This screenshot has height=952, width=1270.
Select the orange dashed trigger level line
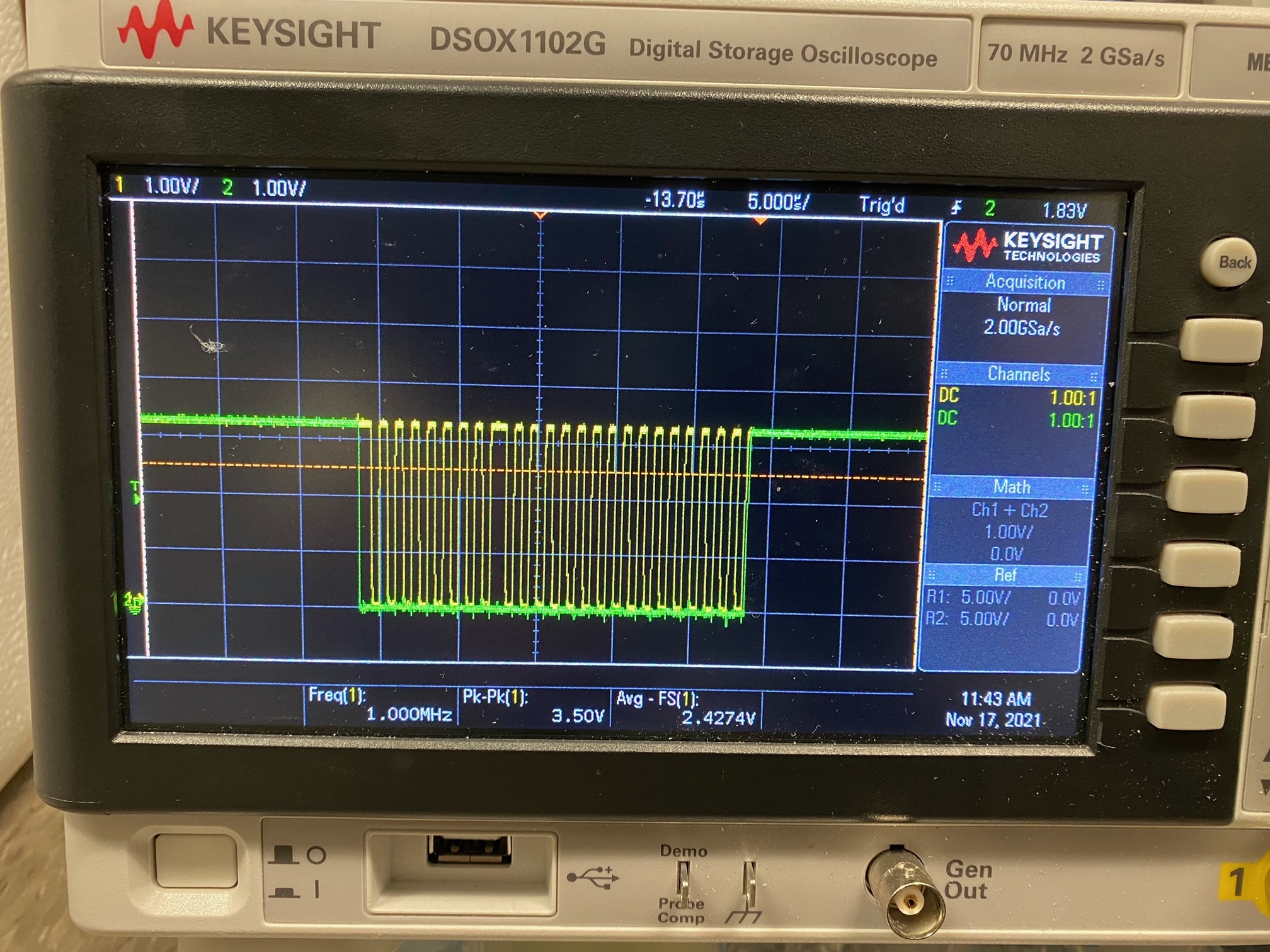(x=534, y=471)
